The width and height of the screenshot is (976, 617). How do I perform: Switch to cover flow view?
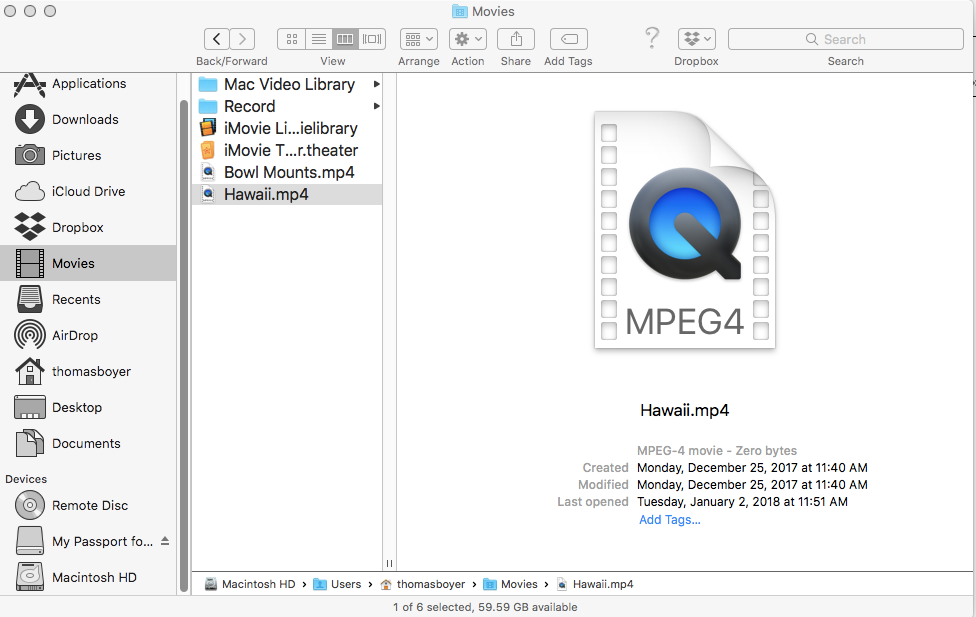(372, 39)
